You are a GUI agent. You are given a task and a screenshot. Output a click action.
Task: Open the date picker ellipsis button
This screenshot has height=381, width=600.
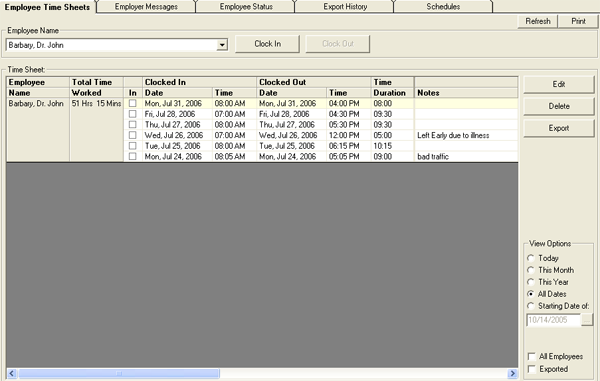point(587,320)
